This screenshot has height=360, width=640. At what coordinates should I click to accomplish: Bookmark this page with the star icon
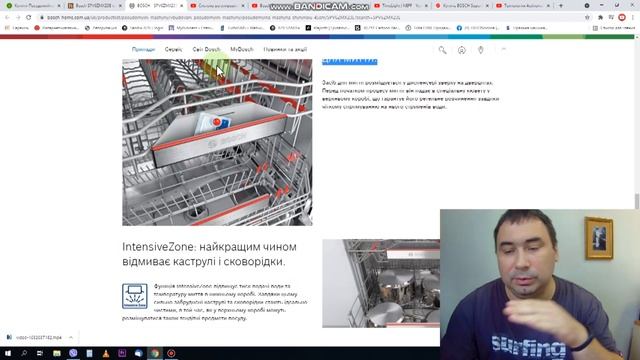(587, 18)
